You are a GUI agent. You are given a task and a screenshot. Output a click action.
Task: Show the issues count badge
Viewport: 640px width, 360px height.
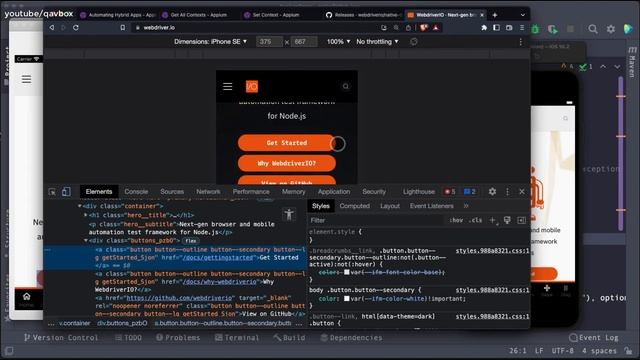(x=470, y=191)
